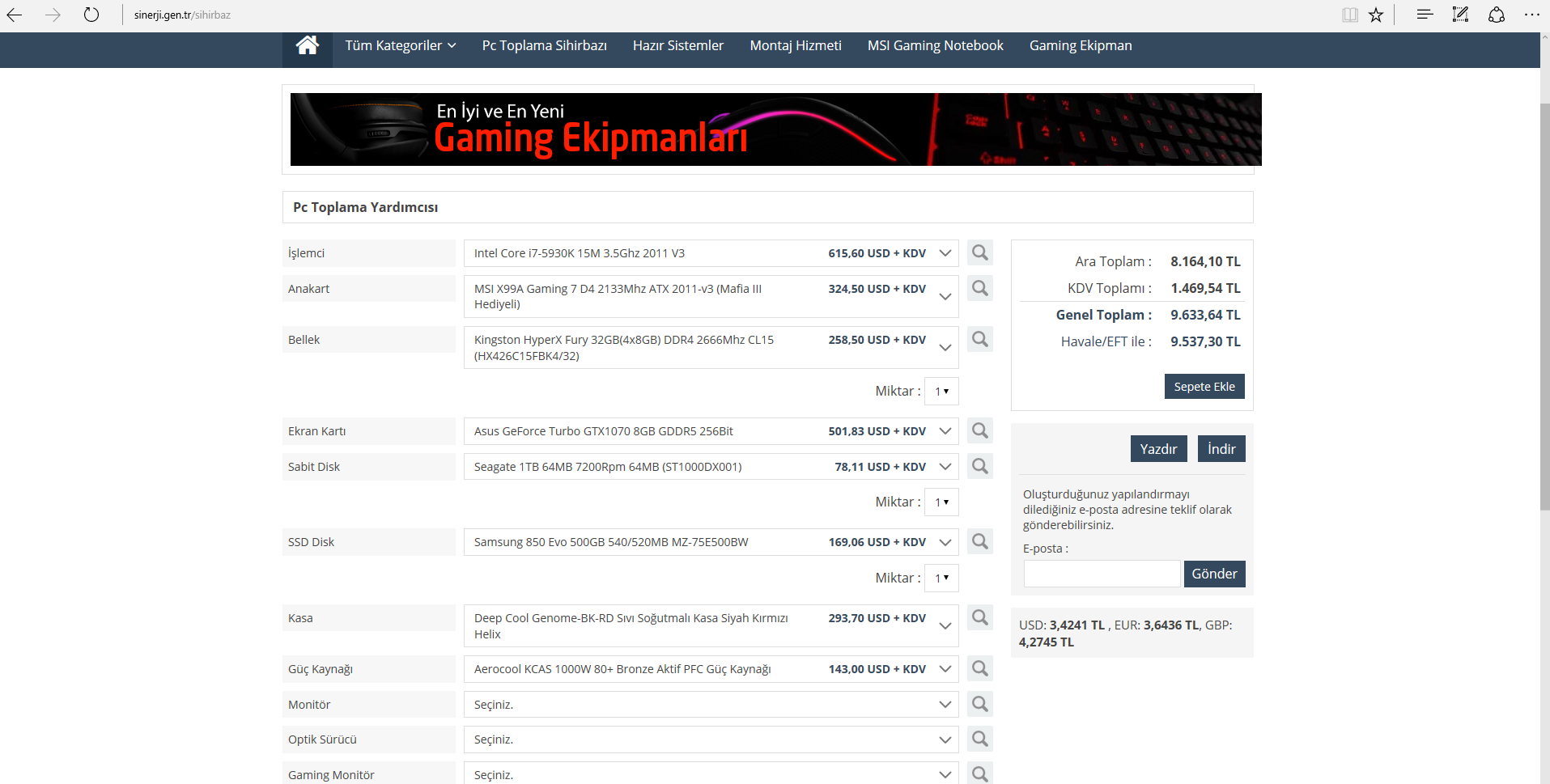Go to the home page icon

point(308,46)
